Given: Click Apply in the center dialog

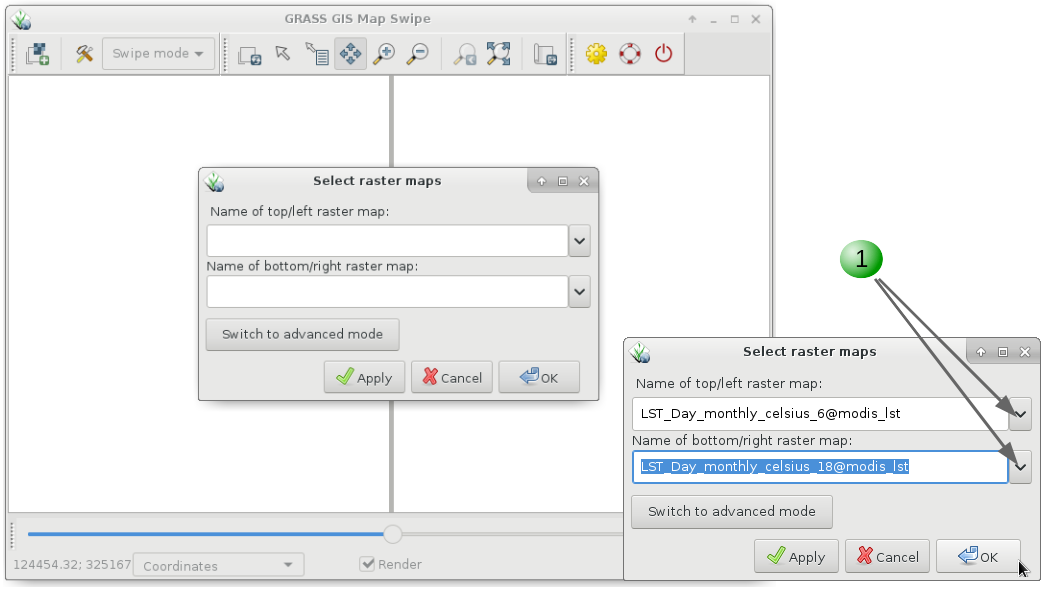Looking at the screenshot, I should point(364,377).
